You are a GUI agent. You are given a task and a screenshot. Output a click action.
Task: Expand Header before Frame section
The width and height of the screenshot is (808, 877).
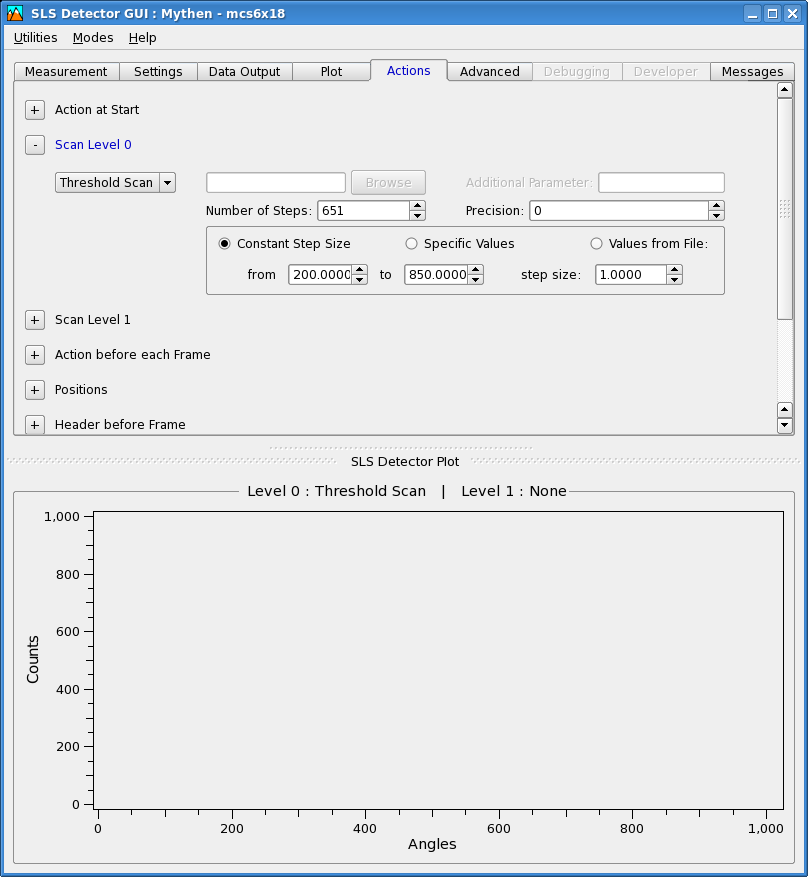pyautogui.click(x=35, y=425)
